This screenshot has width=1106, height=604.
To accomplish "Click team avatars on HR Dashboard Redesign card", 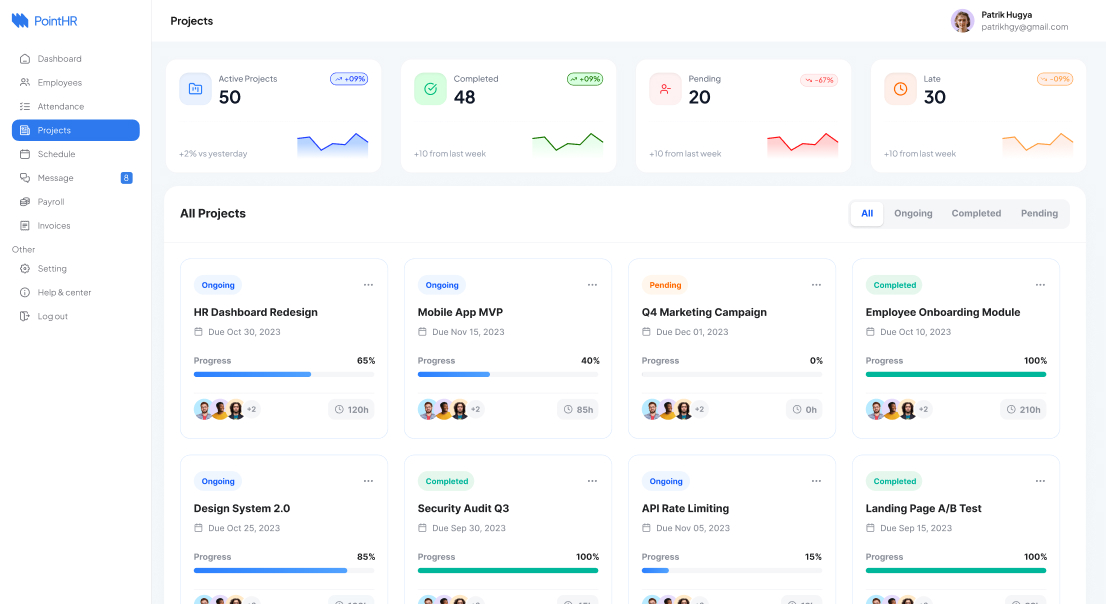I will (x=226, y=409).
